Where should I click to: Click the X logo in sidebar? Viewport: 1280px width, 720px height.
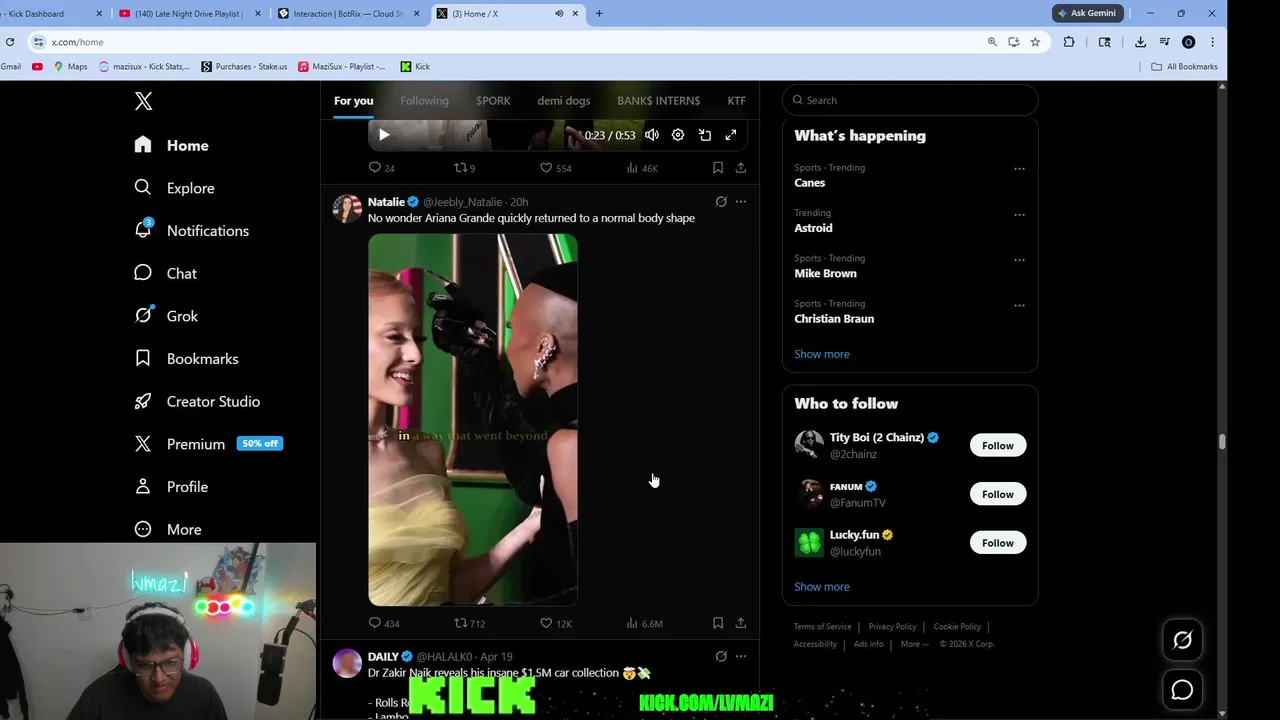(x=143, y=101)
